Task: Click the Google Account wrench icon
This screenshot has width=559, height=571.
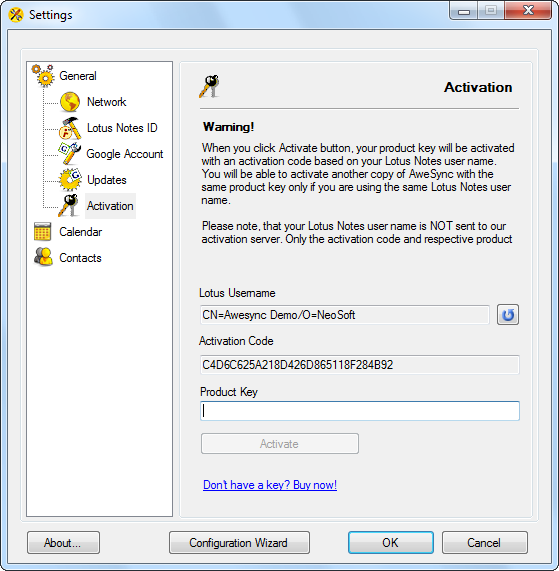Action: coord(70,154)
